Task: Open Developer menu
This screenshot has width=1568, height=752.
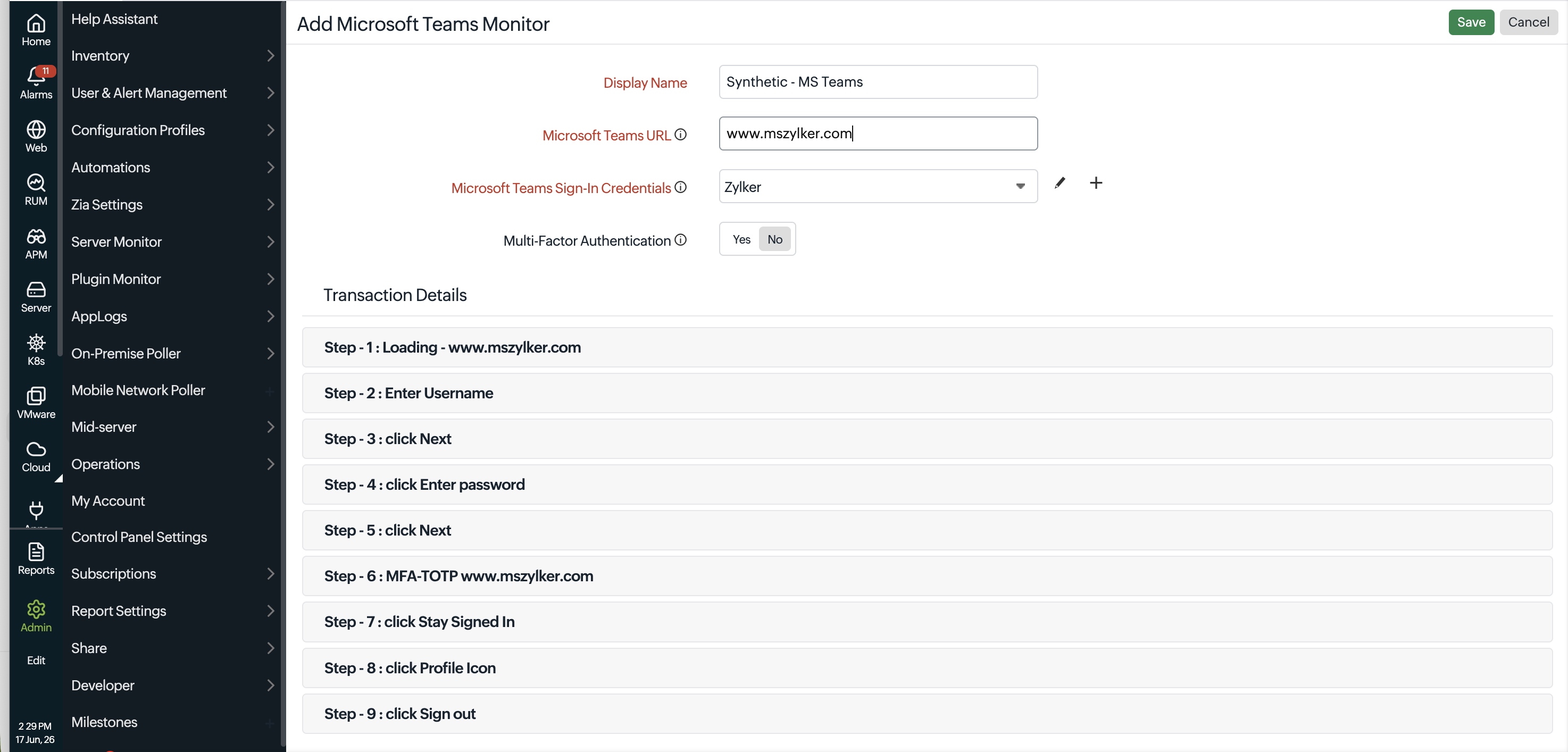Action: tap(172, 685)
